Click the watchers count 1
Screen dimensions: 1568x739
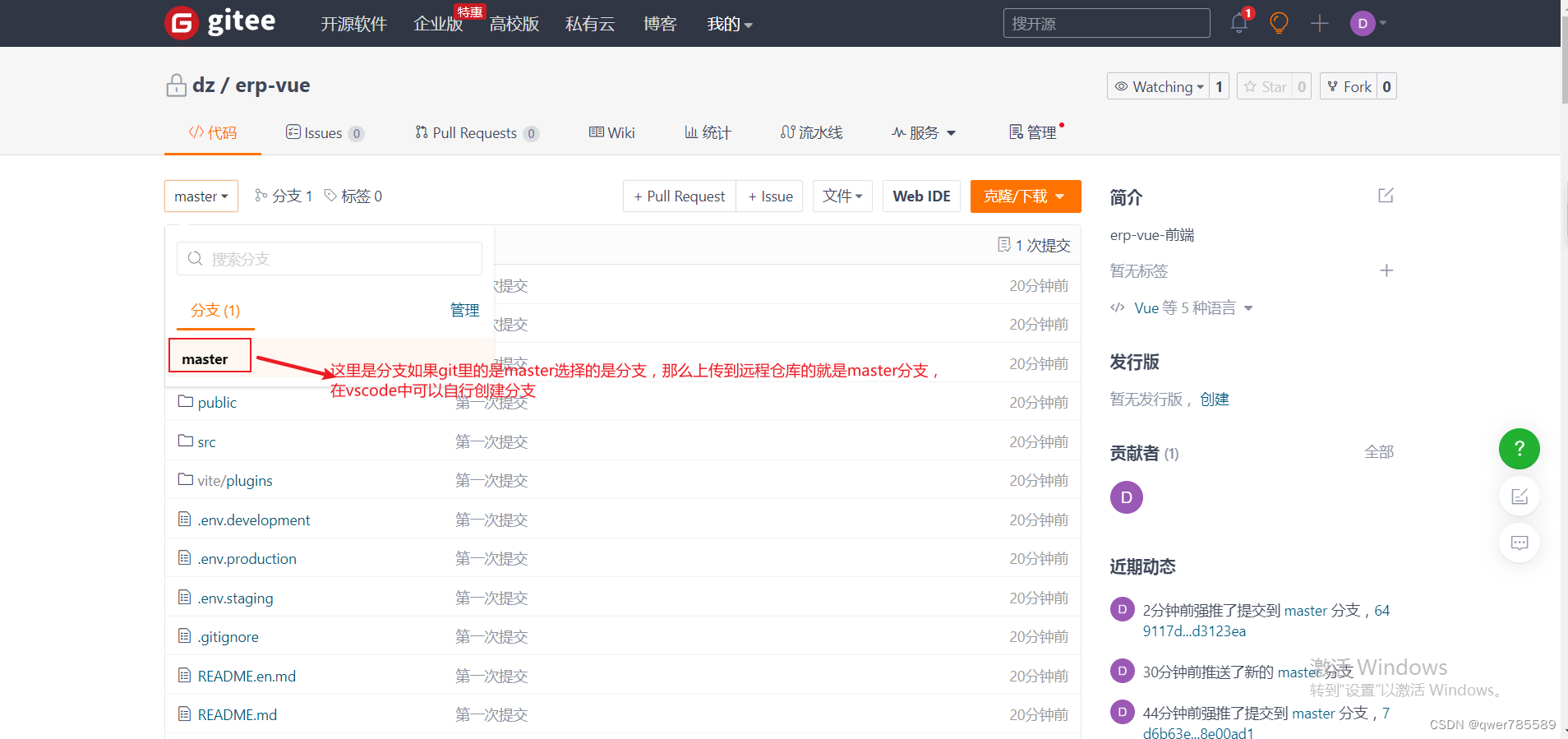coord(1220,86)
